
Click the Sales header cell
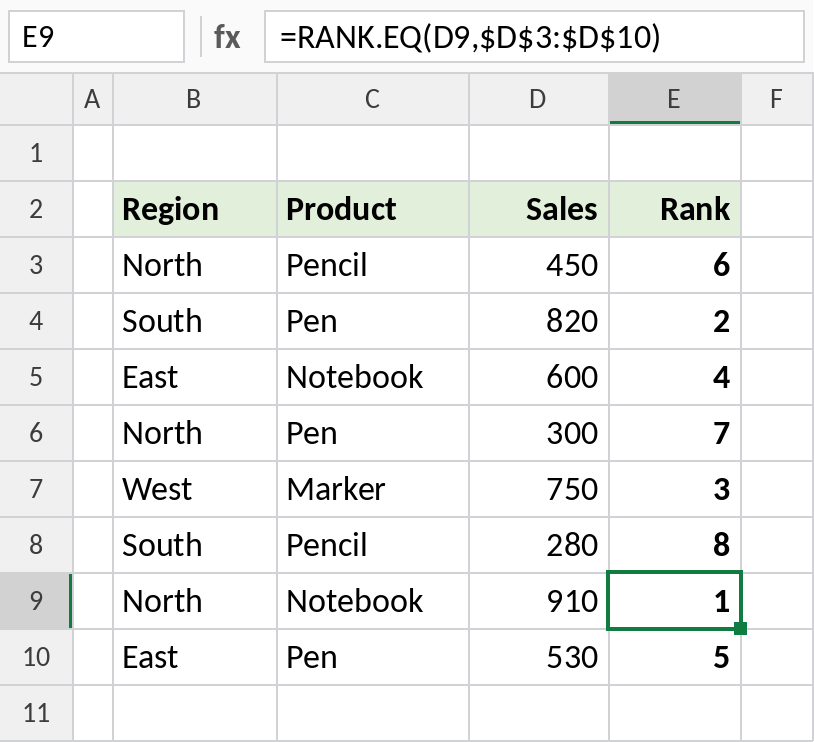(x=539, y=209)
